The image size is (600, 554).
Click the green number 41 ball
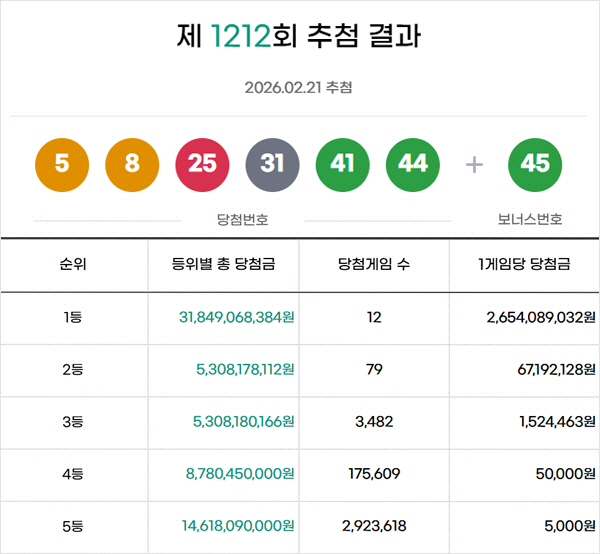click(342, 163)
